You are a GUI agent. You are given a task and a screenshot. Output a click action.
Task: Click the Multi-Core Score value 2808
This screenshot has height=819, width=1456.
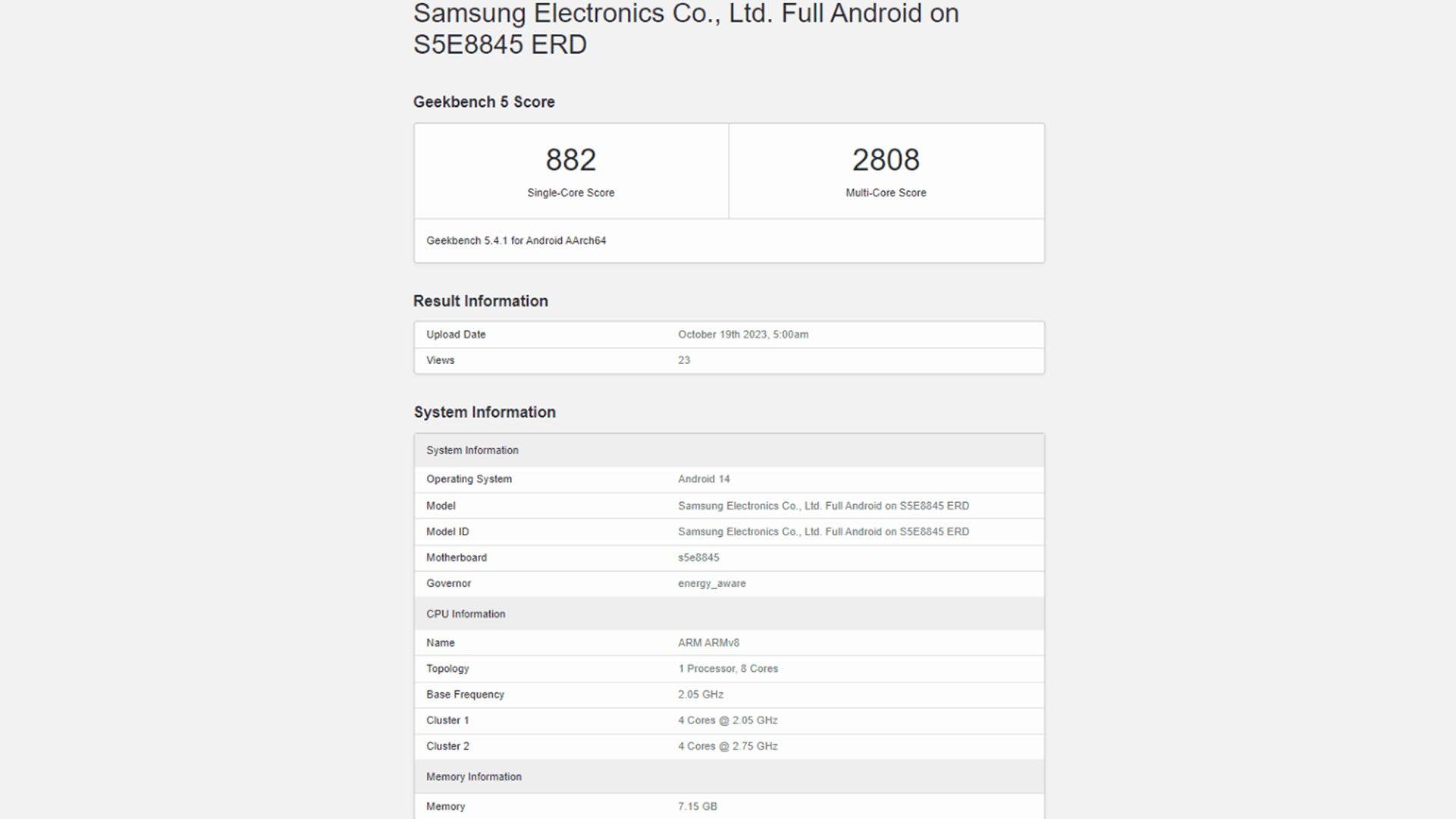click(886, 160)
